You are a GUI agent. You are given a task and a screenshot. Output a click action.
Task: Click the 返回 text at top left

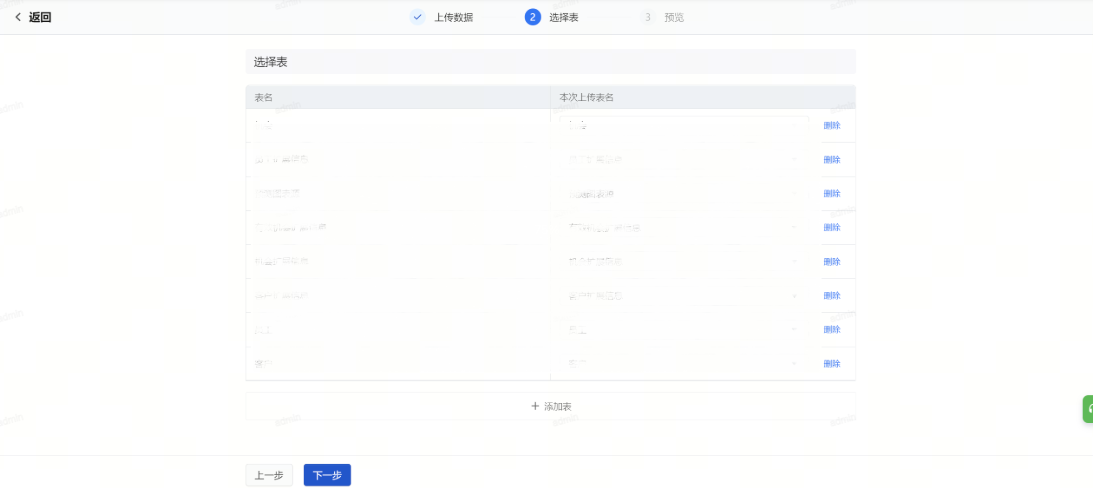click(x=40, y=17)
